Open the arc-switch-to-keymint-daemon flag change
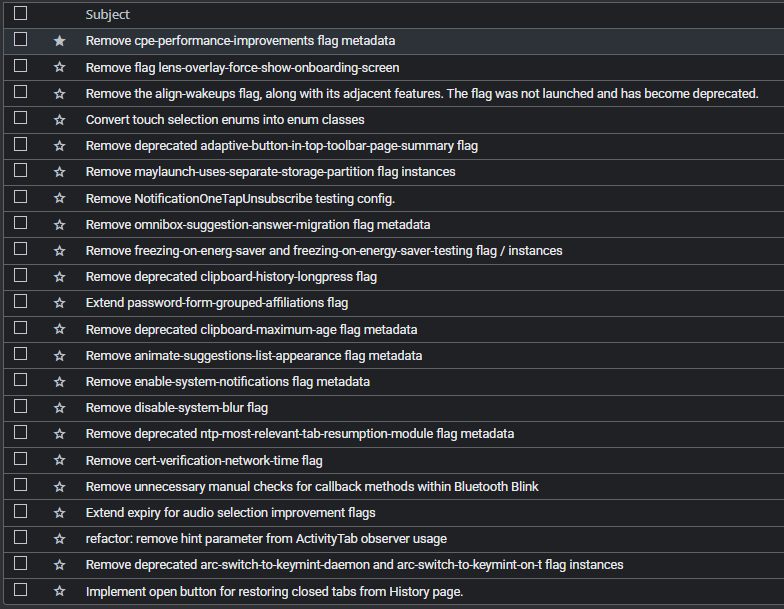 coord(354,565)
